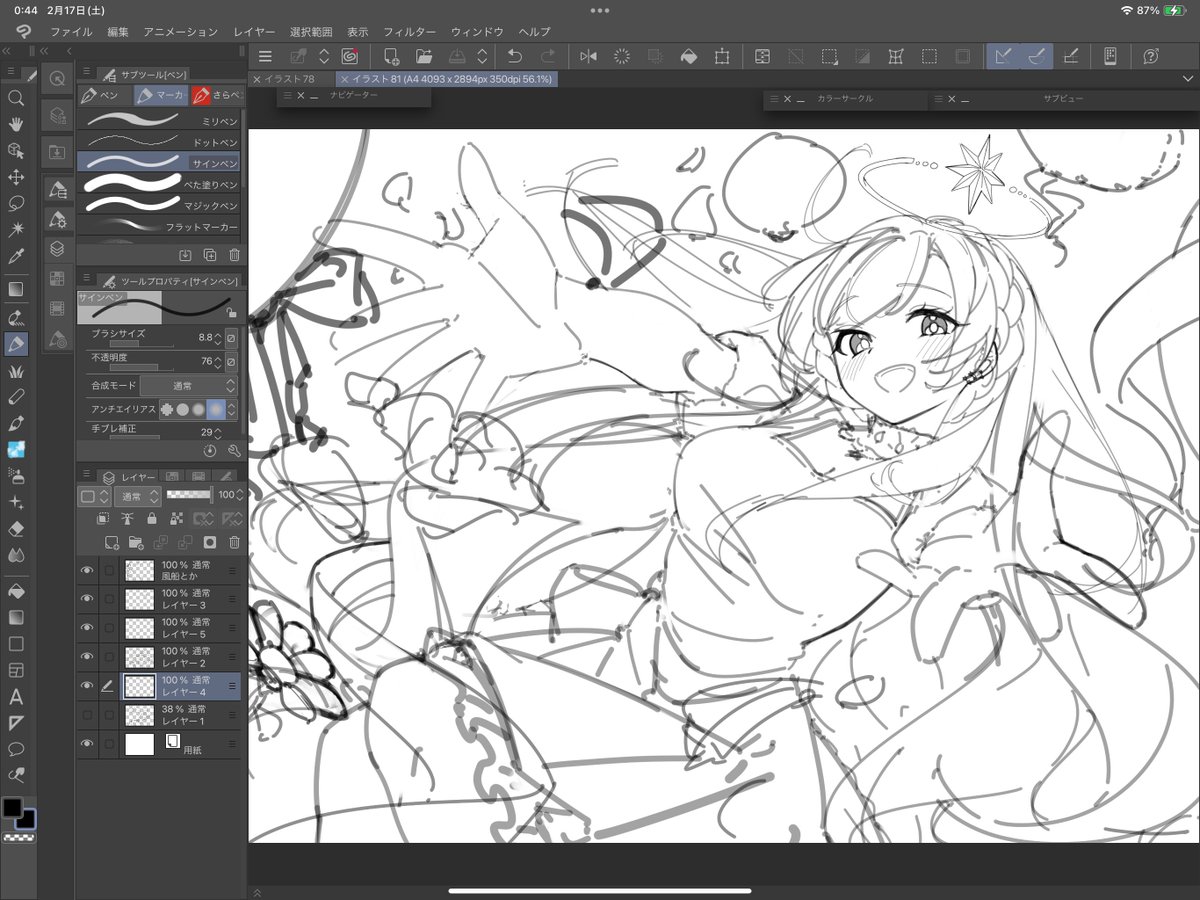
Task: Toggle reference layer lighthouse icon
Action: (127, 519)
